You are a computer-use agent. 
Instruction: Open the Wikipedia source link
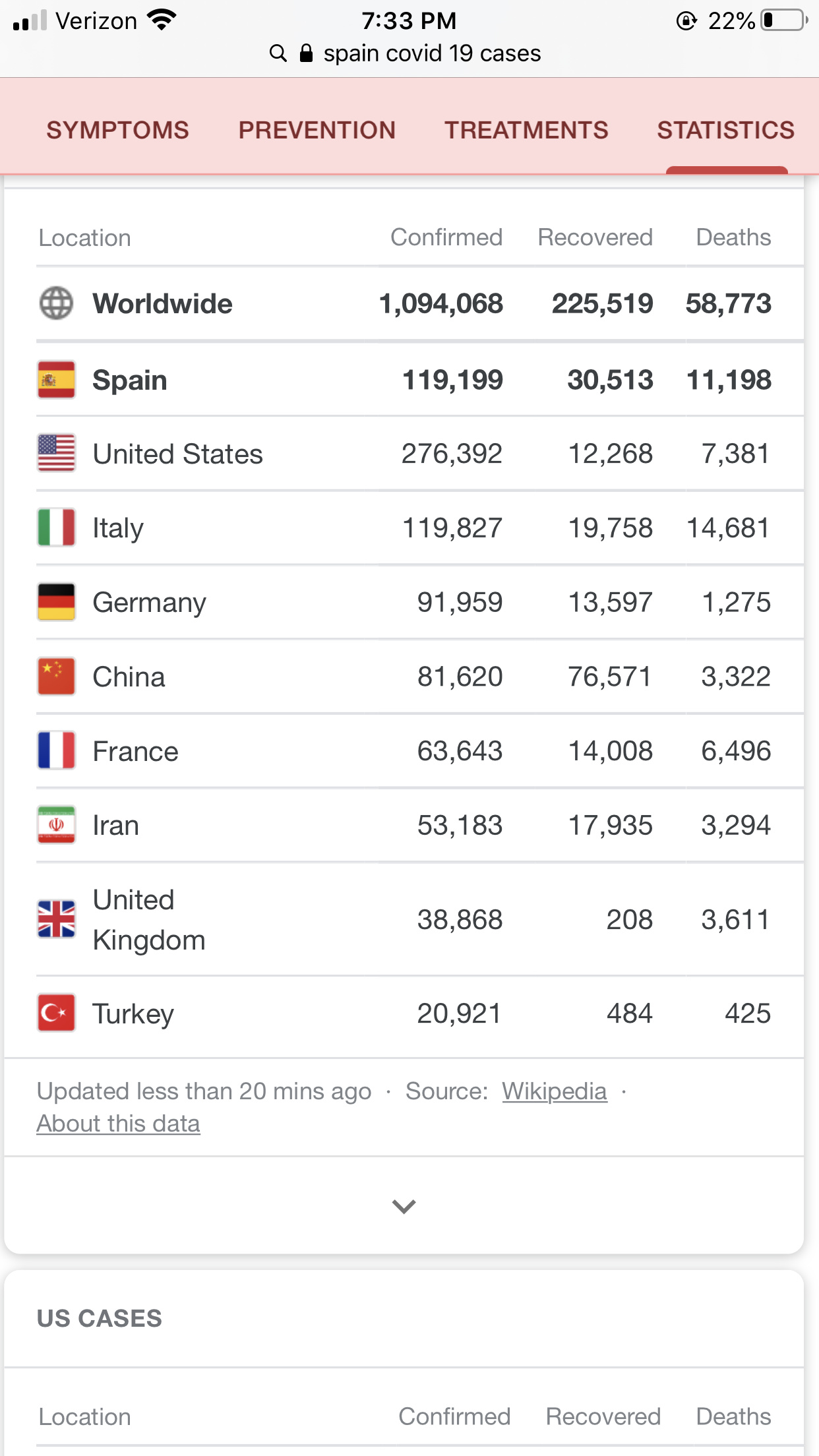coord(555,1091)
